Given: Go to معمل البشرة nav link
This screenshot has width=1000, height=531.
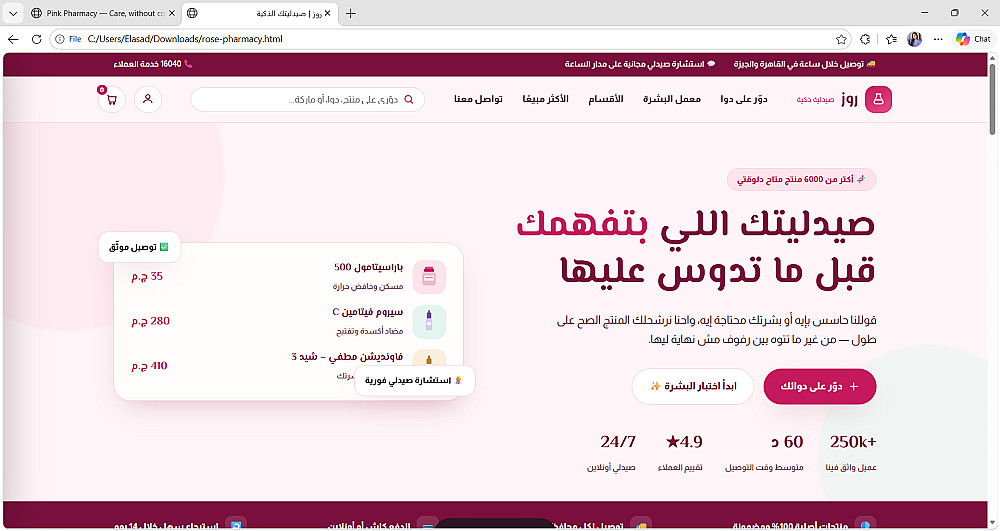Looking at the screenshot, I should [672, 99].
